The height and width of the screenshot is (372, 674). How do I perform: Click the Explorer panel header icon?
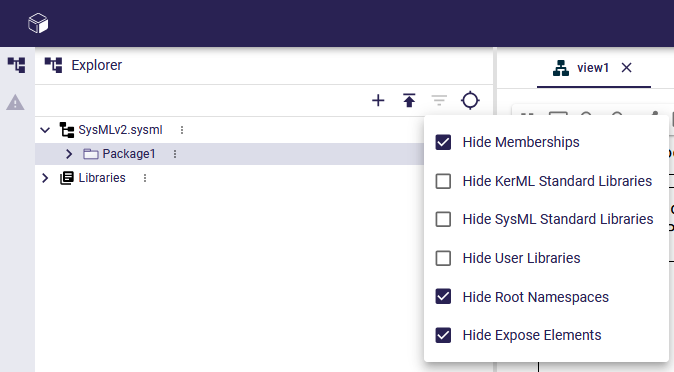tap(53, 65)
